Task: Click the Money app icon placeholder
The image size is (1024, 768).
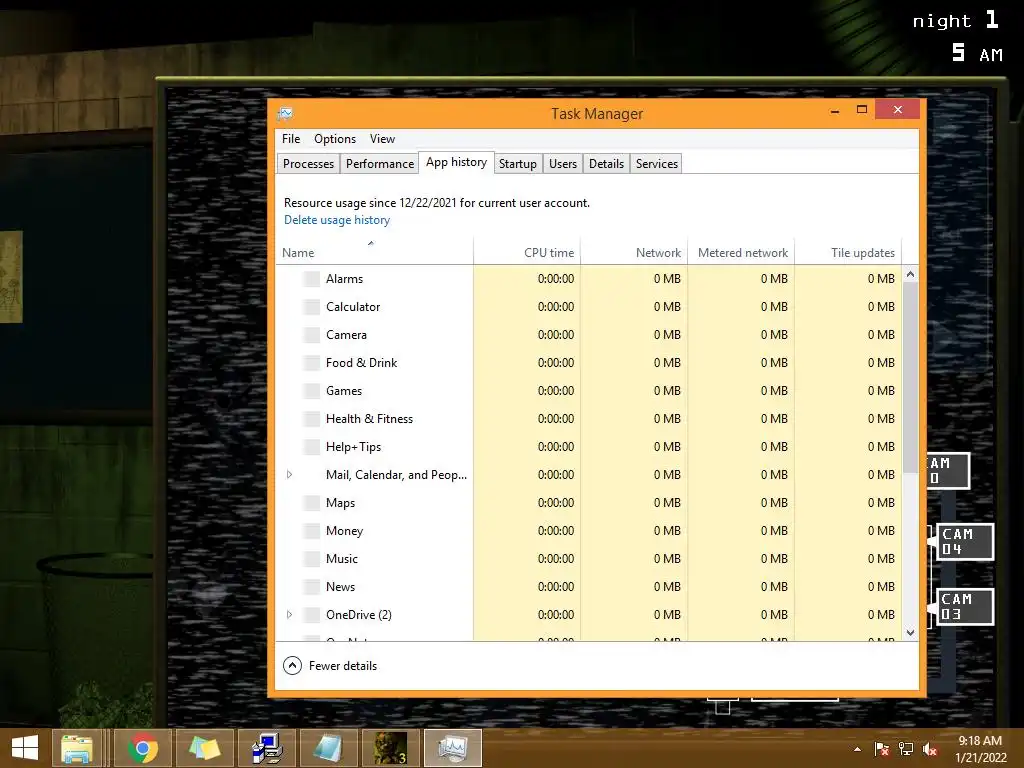Action: [312, 531]
